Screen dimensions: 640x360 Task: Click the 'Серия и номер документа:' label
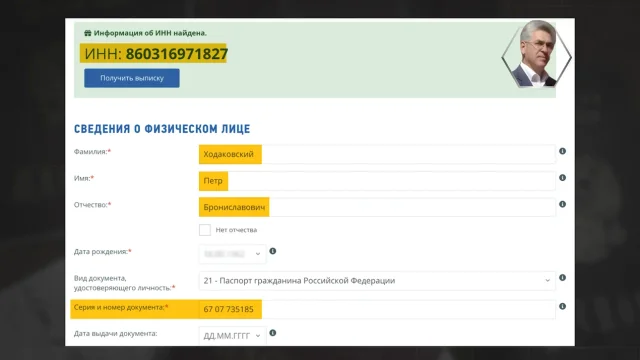(121, 307)
